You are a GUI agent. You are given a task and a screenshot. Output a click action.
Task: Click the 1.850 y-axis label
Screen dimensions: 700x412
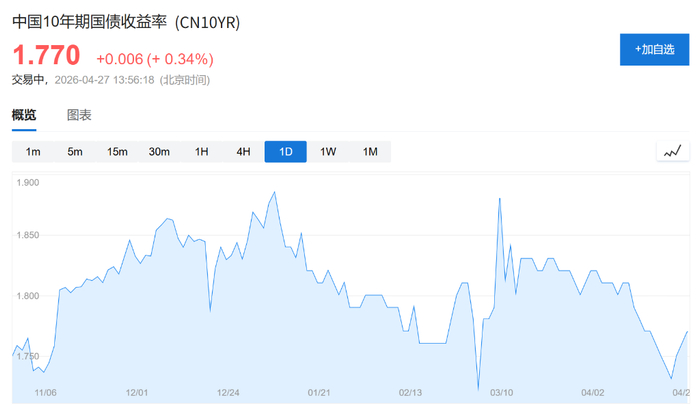click(x=28, y=235)
